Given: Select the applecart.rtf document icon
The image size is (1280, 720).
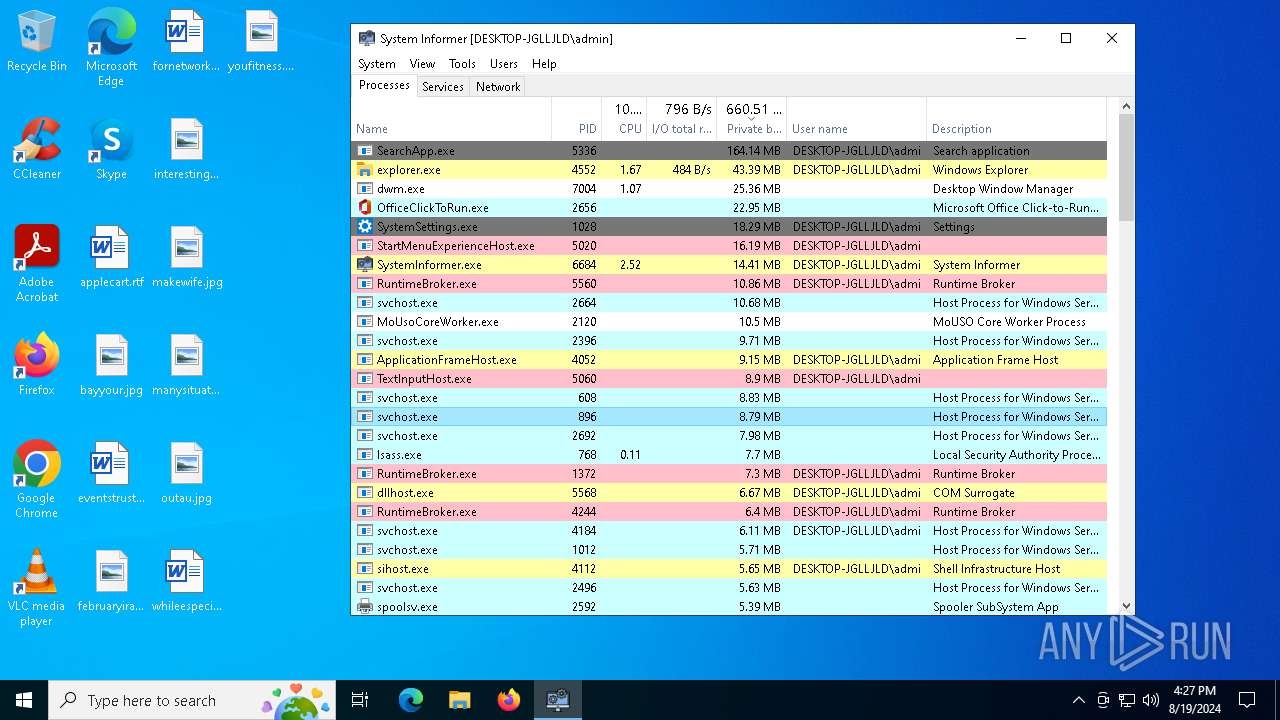Looking at the screenshot, I should (111, 258).
